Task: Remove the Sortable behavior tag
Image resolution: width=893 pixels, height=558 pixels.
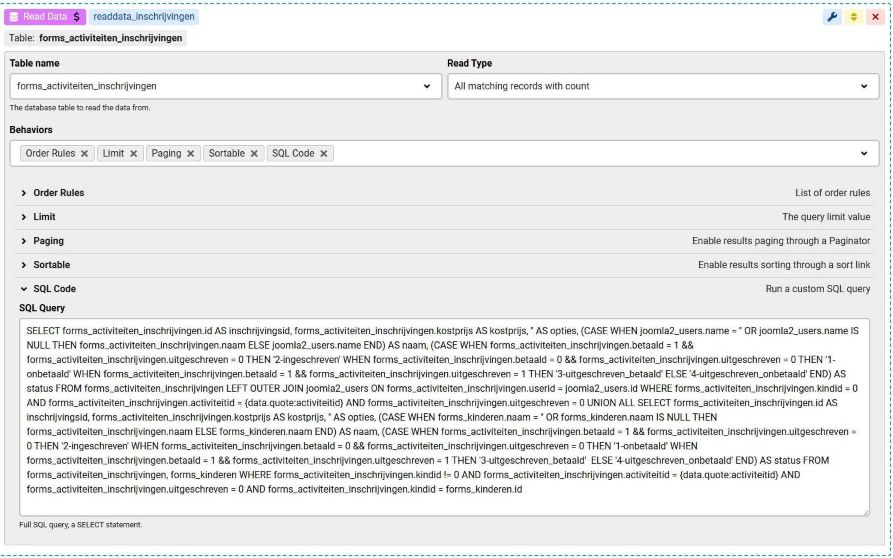Action: pos(254,154)
